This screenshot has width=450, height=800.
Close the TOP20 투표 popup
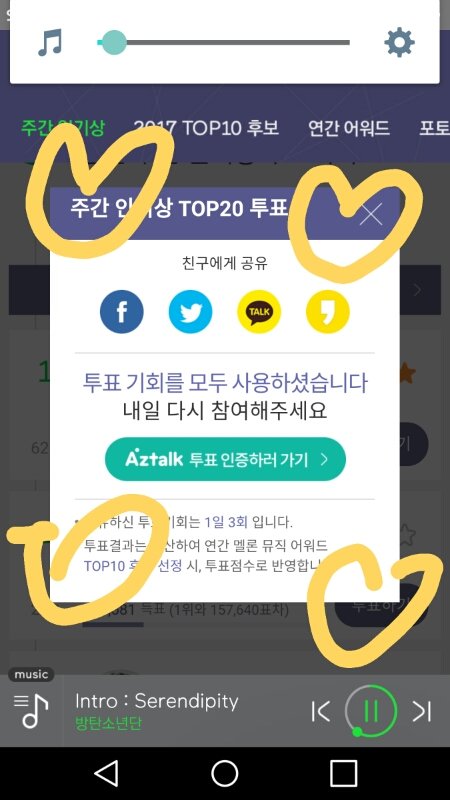pos(371,214)
